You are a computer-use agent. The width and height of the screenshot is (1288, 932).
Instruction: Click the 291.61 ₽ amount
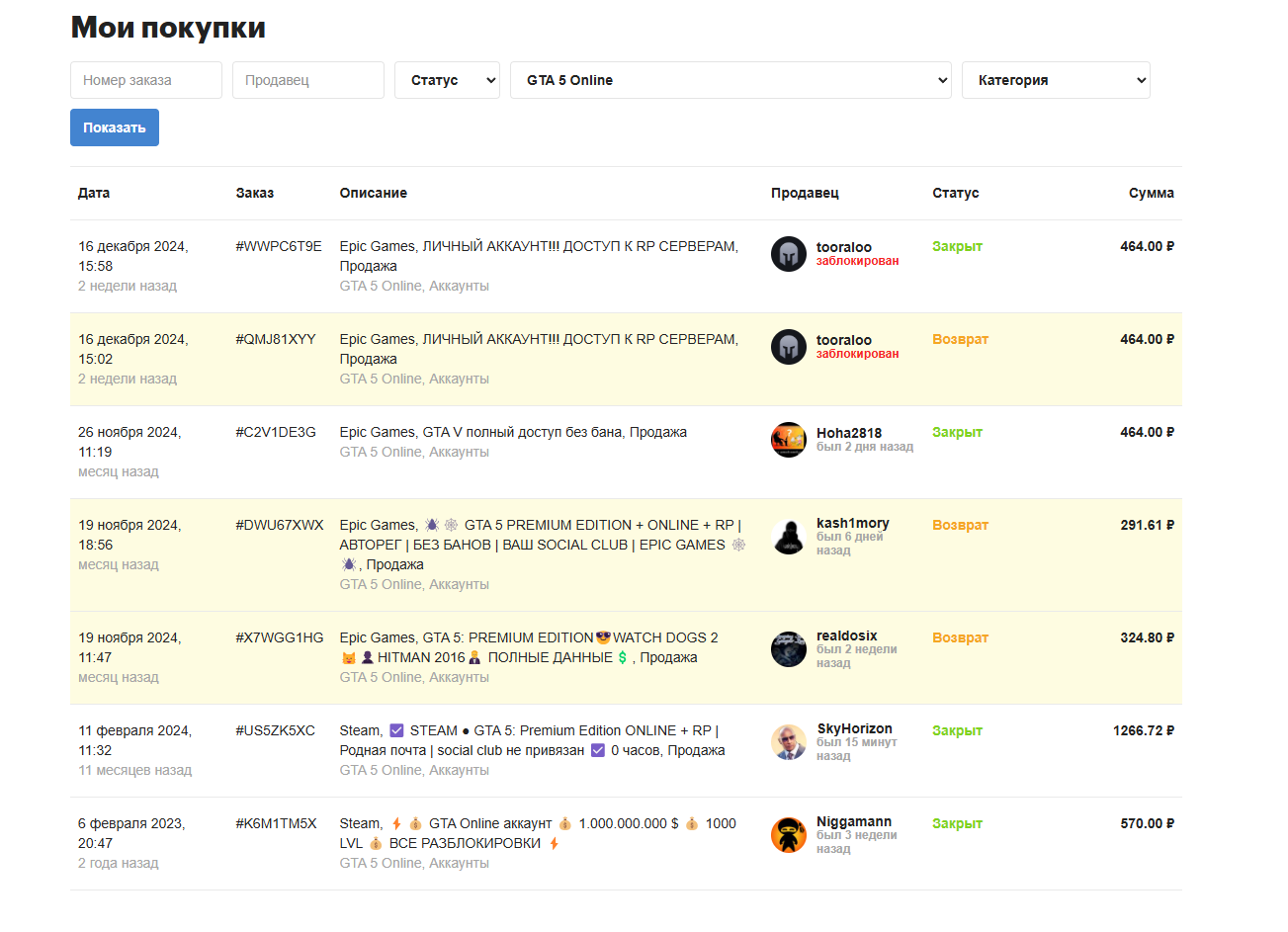click(1148, 525)
